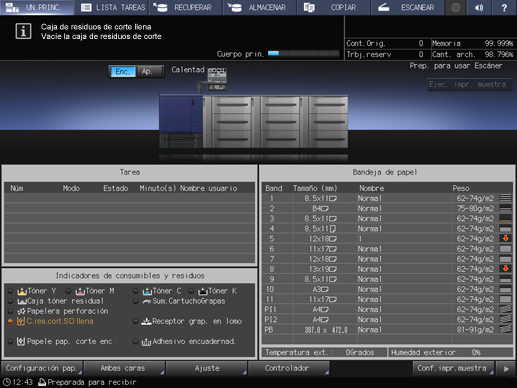Click the Humedad exterior field

pos(450,352)
